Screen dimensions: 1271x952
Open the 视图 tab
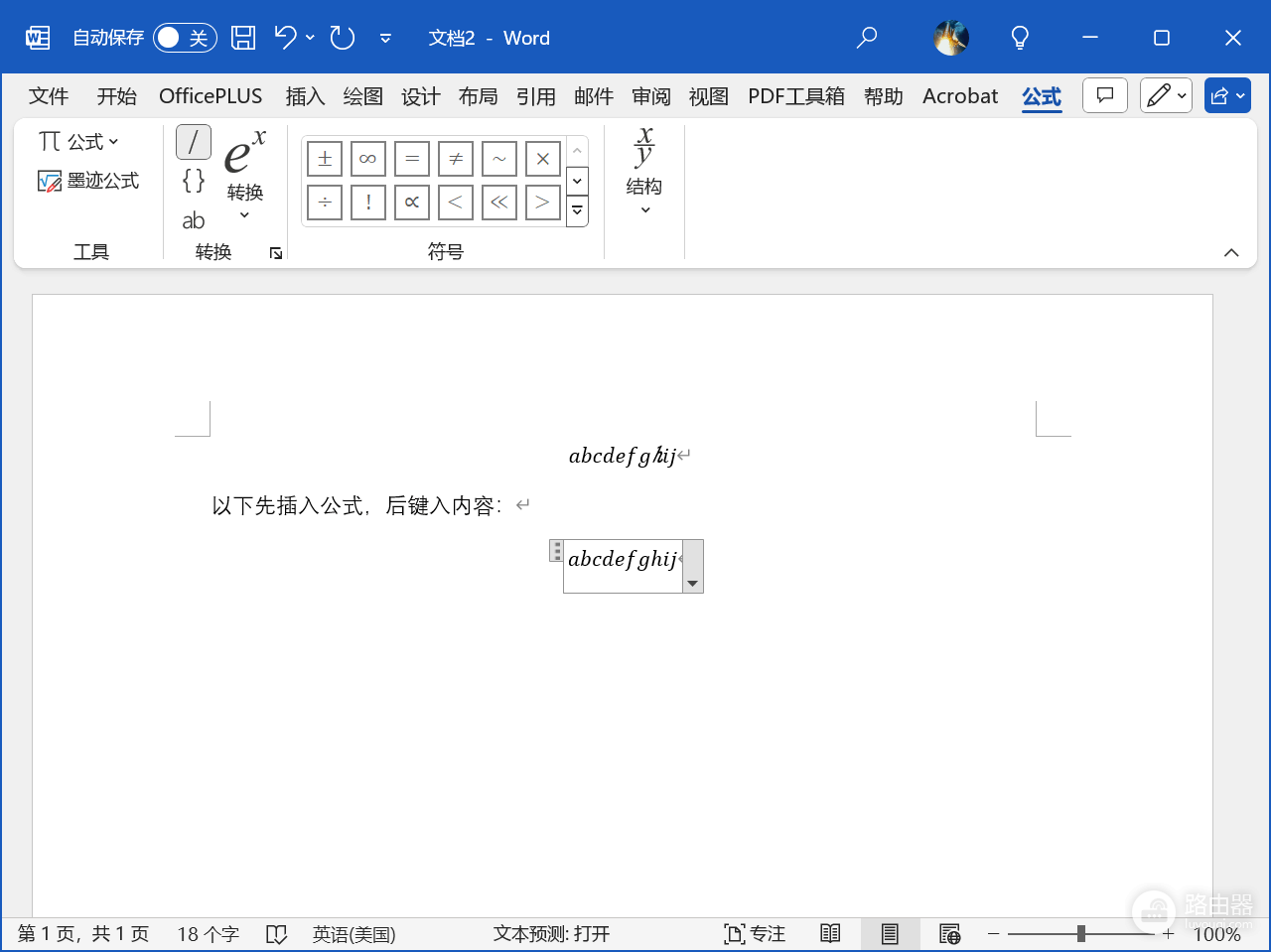708,96
